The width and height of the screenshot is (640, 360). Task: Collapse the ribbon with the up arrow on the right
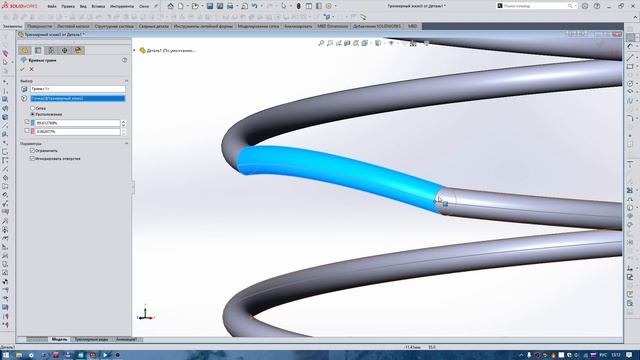pyautogui.click(x=635, y=17)
